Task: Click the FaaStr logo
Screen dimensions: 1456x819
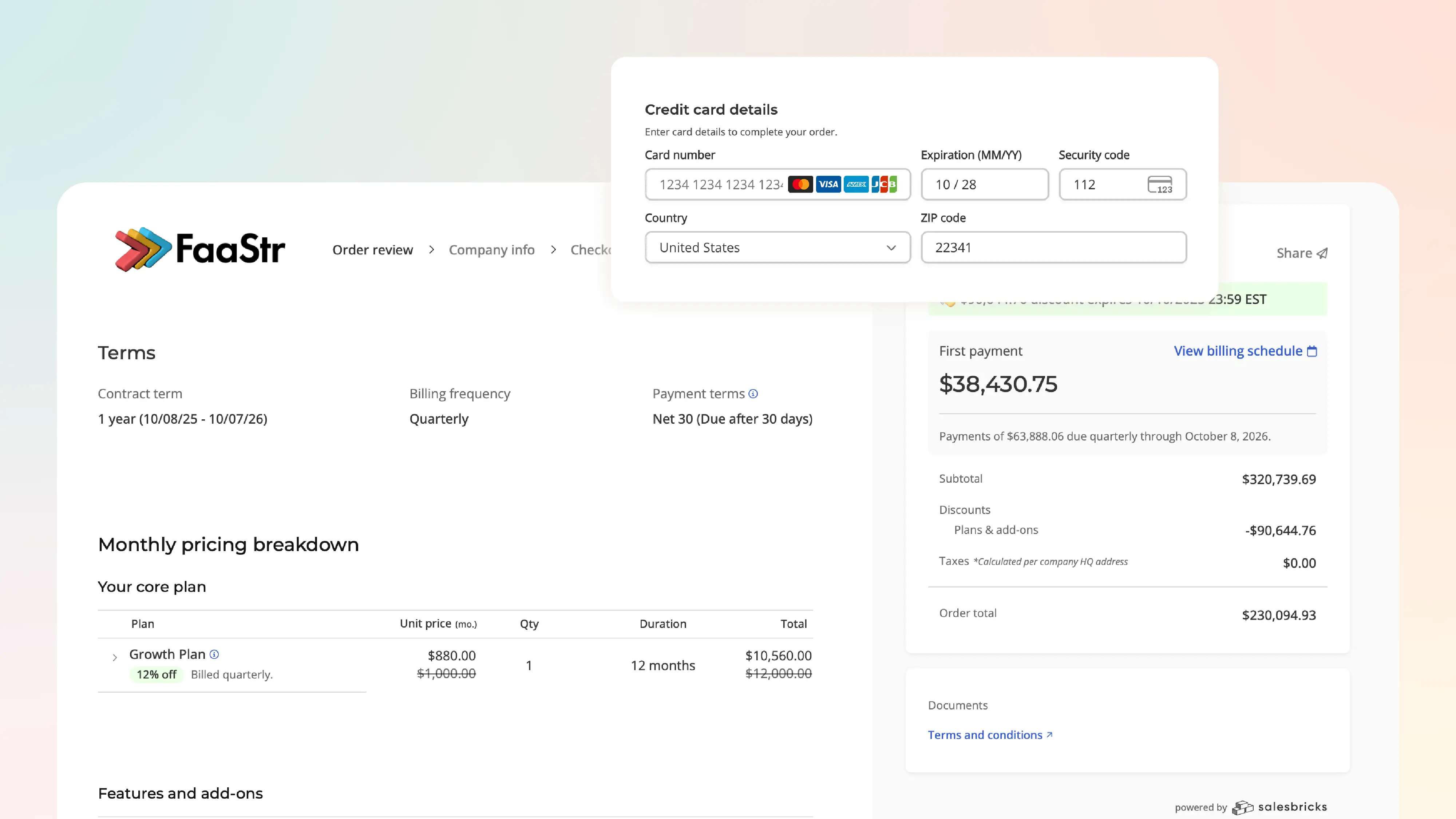Action: [x=200, y=249]
